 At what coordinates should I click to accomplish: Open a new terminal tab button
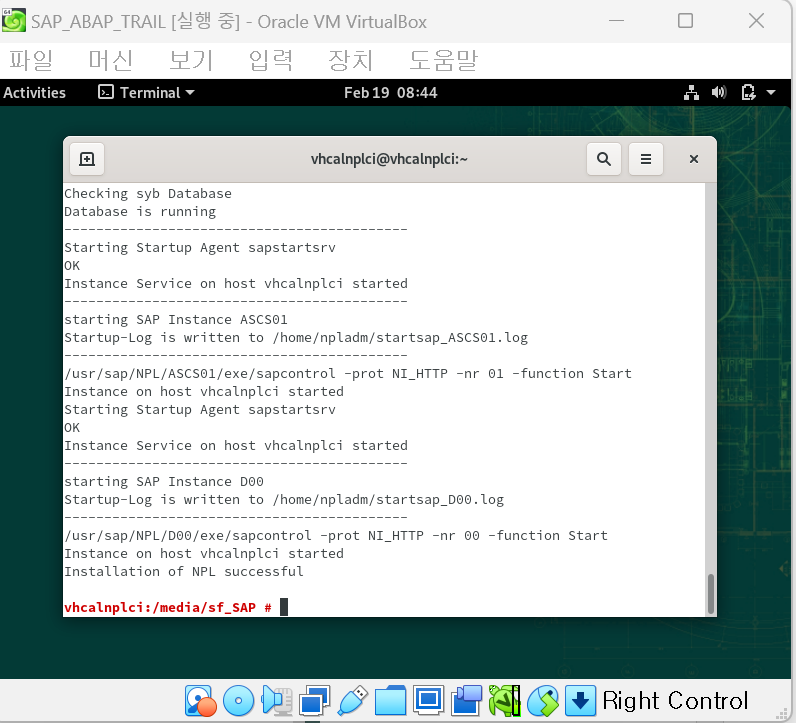click(x=87, y=159)
